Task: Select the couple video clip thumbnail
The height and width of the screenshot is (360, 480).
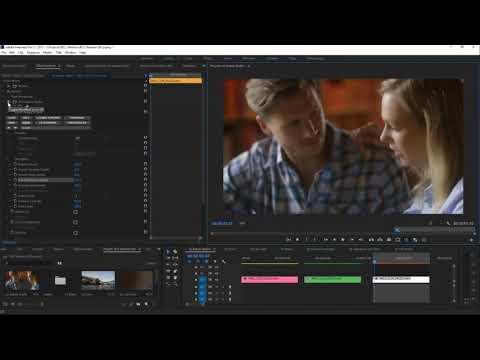Action: tap(22, 281)
